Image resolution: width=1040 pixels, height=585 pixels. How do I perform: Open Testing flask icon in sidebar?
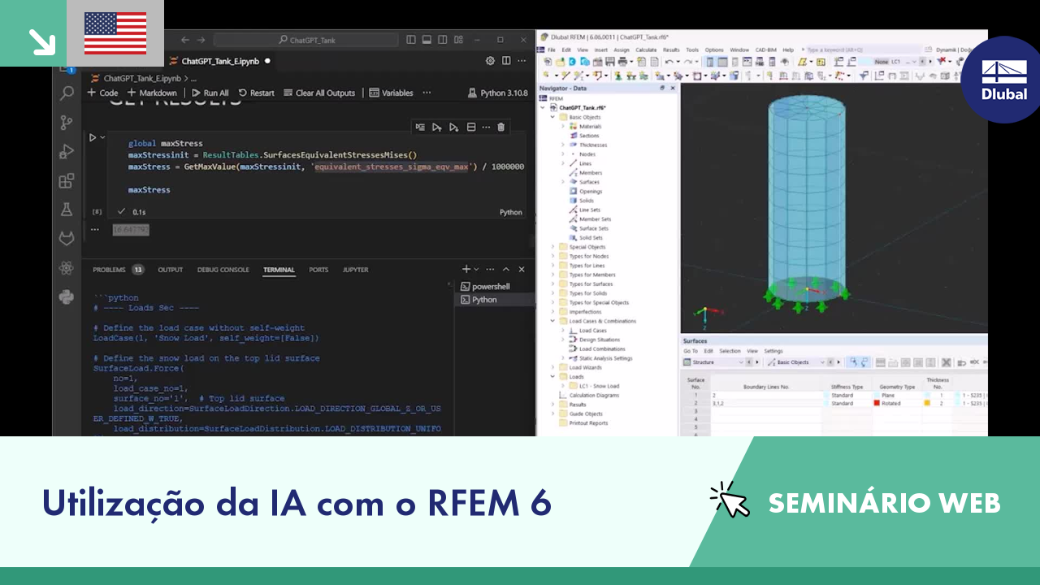click(66, 210)
